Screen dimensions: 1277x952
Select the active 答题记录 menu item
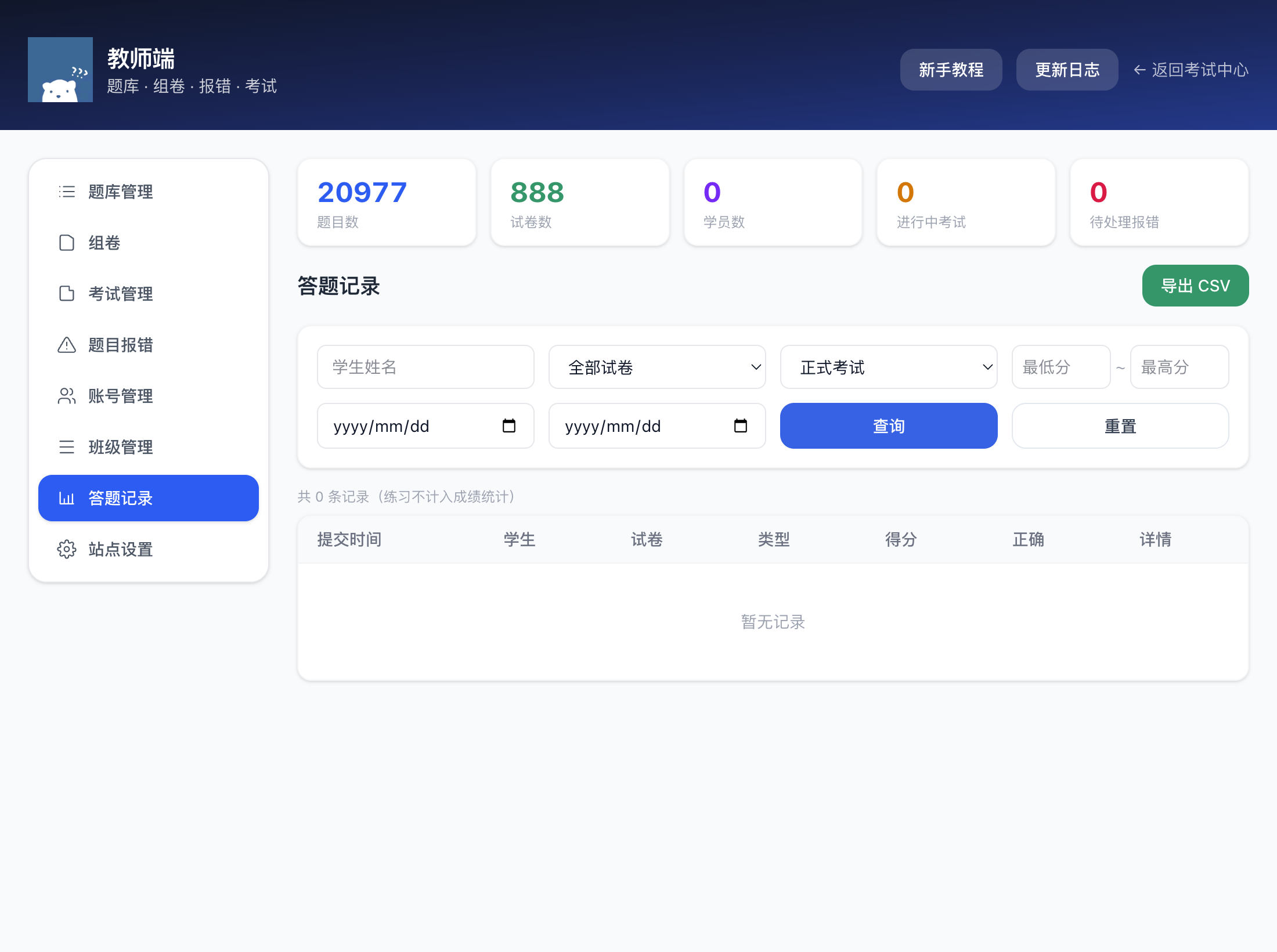pyautogui.click(x=149, y=498)
